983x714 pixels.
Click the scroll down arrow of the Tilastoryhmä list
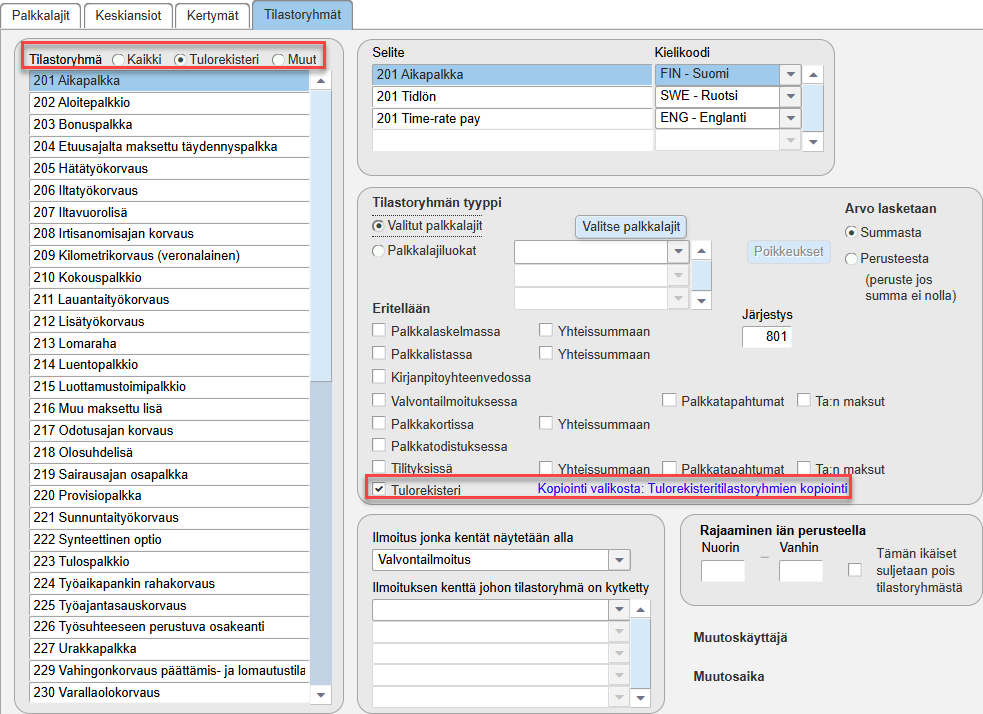pos(320,694)
